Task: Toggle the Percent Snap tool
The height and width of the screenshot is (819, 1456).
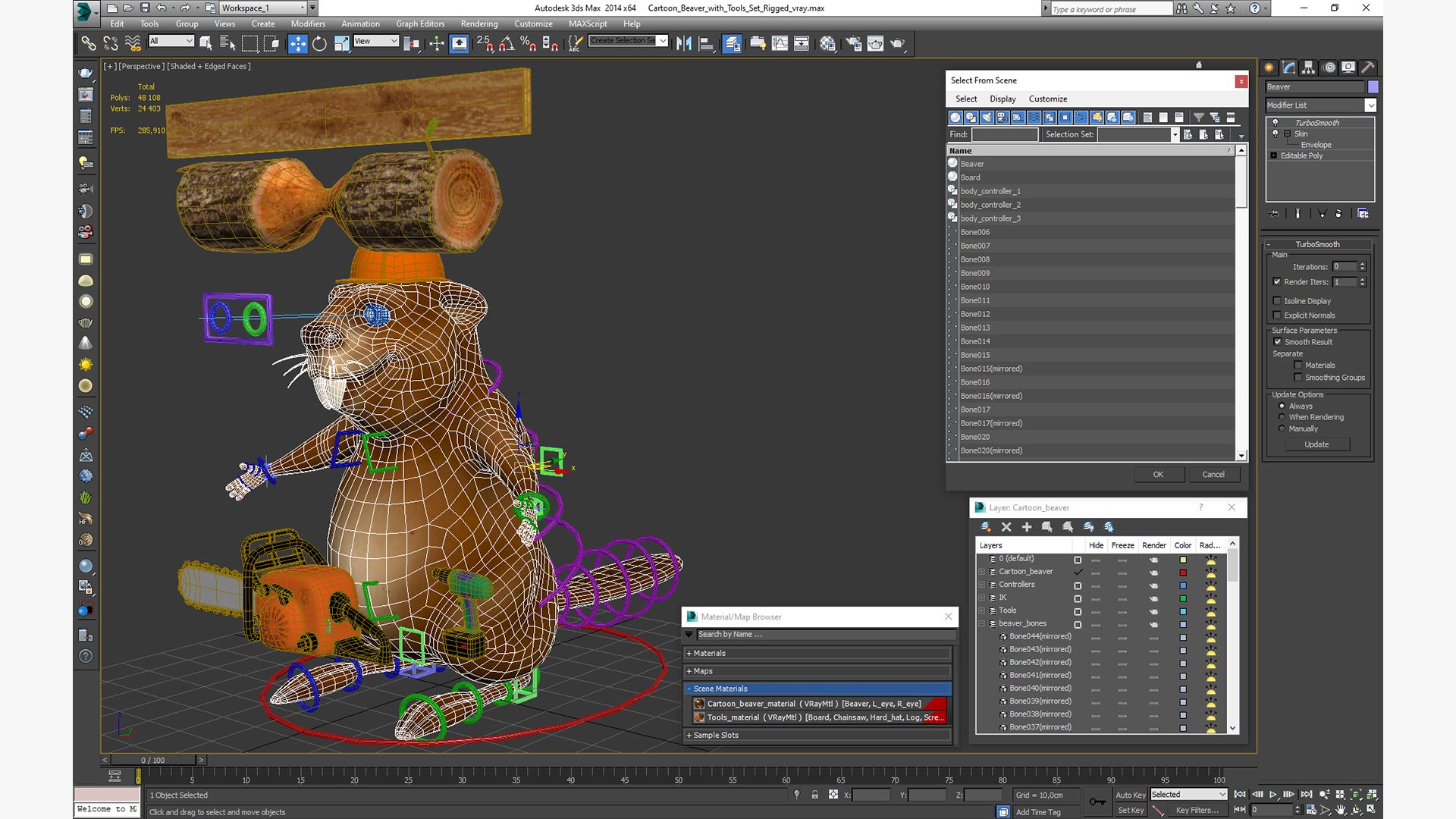Action: (529, 43)
